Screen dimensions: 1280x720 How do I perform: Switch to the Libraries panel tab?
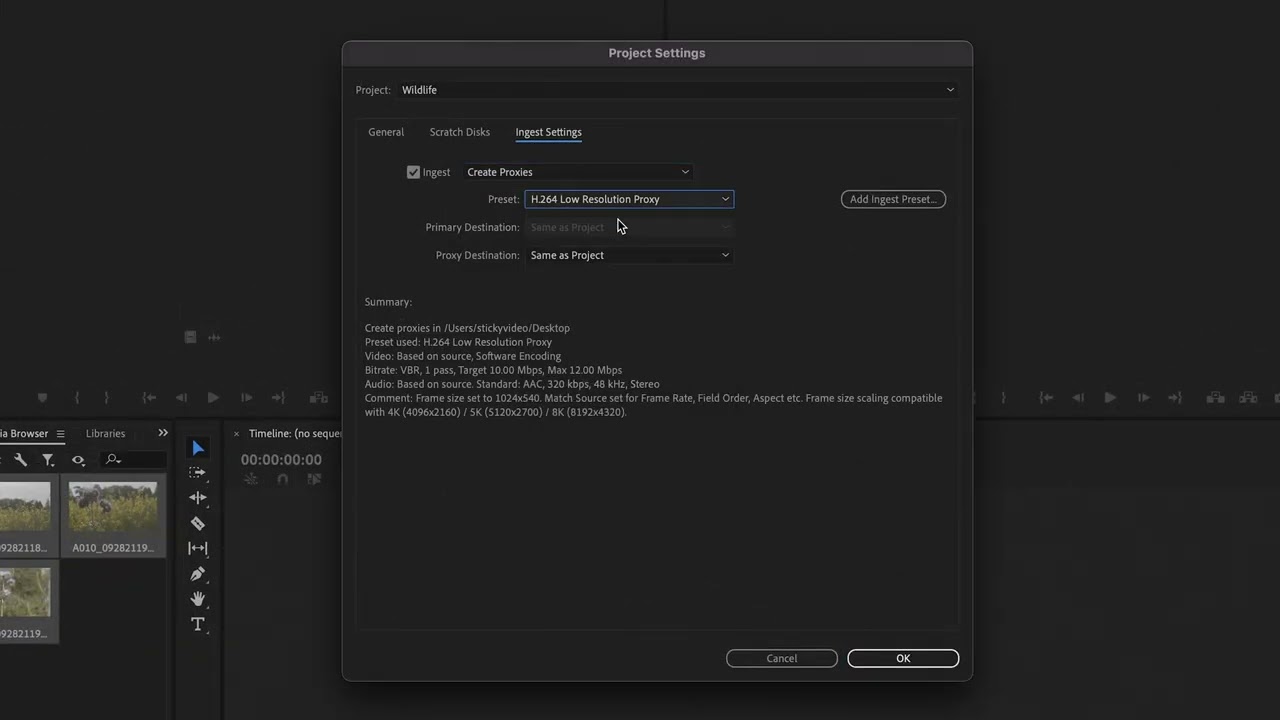click(105, 434)
